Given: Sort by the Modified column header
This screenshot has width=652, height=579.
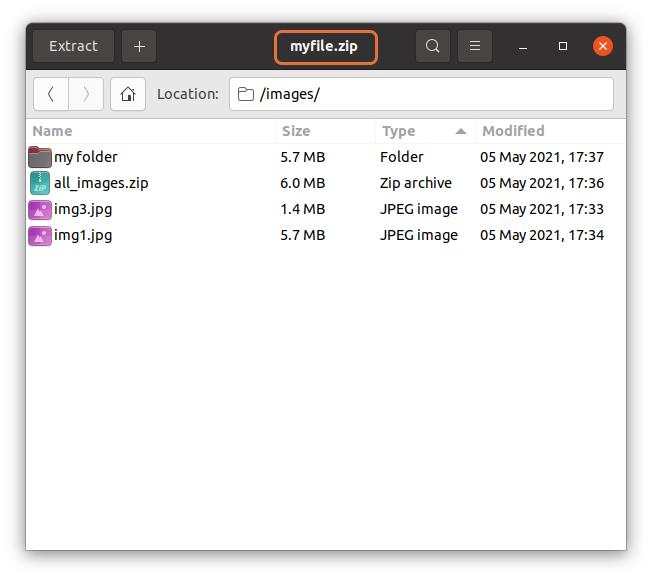Looking at the screenshot, I should tap(550, 131).
